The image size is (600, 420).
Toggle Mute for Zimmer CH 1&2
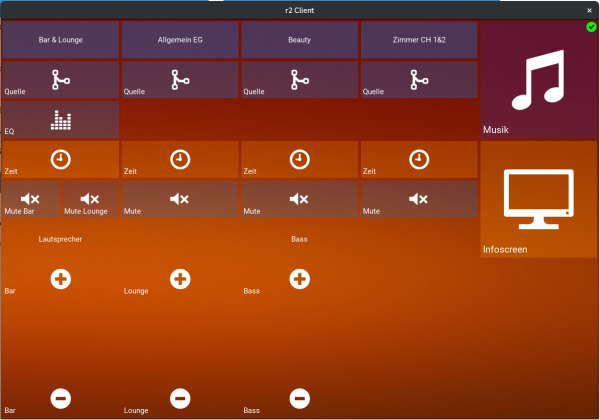[419, 200]
